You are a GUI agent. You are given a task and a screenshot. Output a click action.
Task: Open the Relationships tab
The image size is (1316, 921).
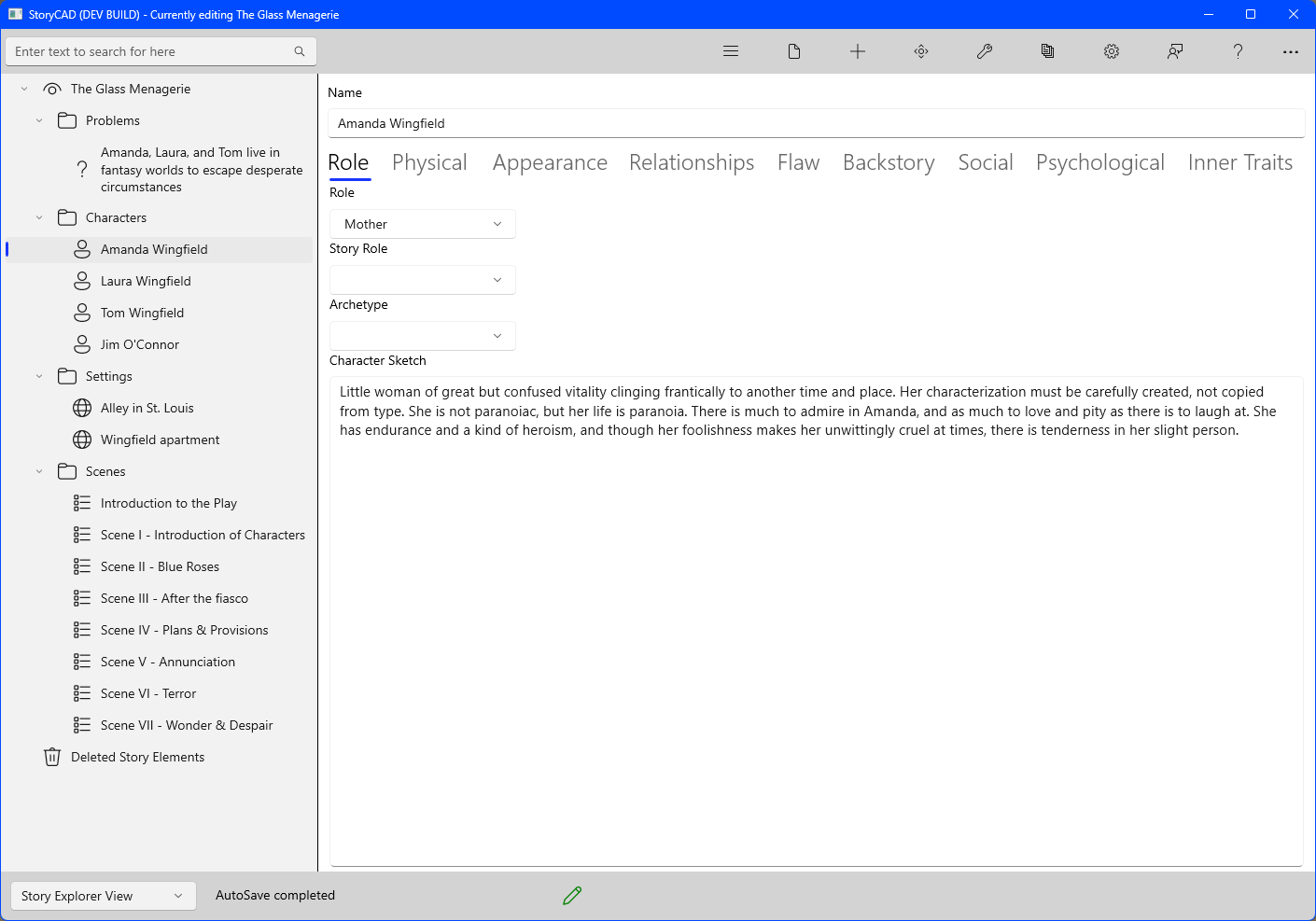692,162
